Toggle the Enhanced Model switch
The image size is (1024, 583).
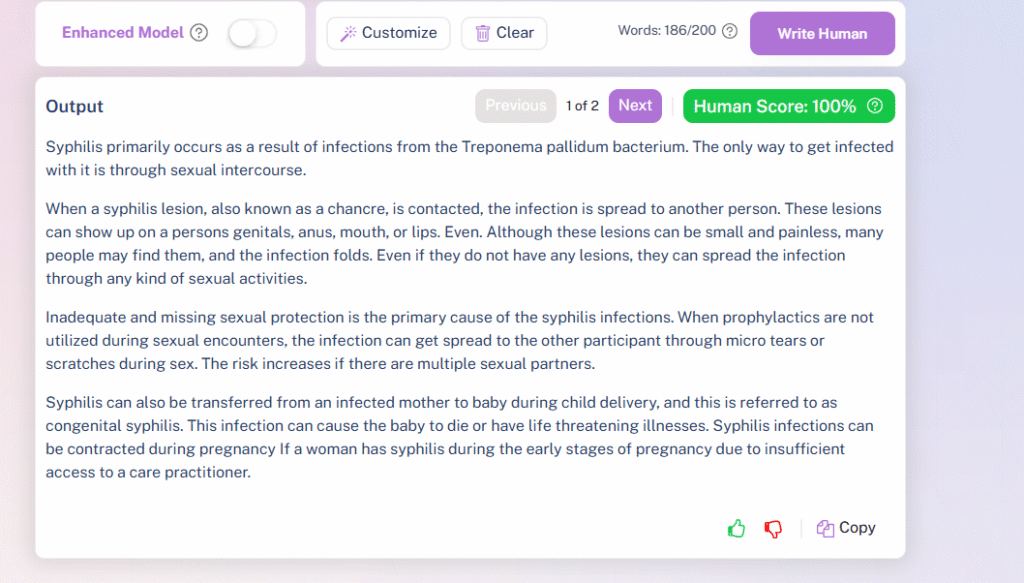(x=251, y=33)
